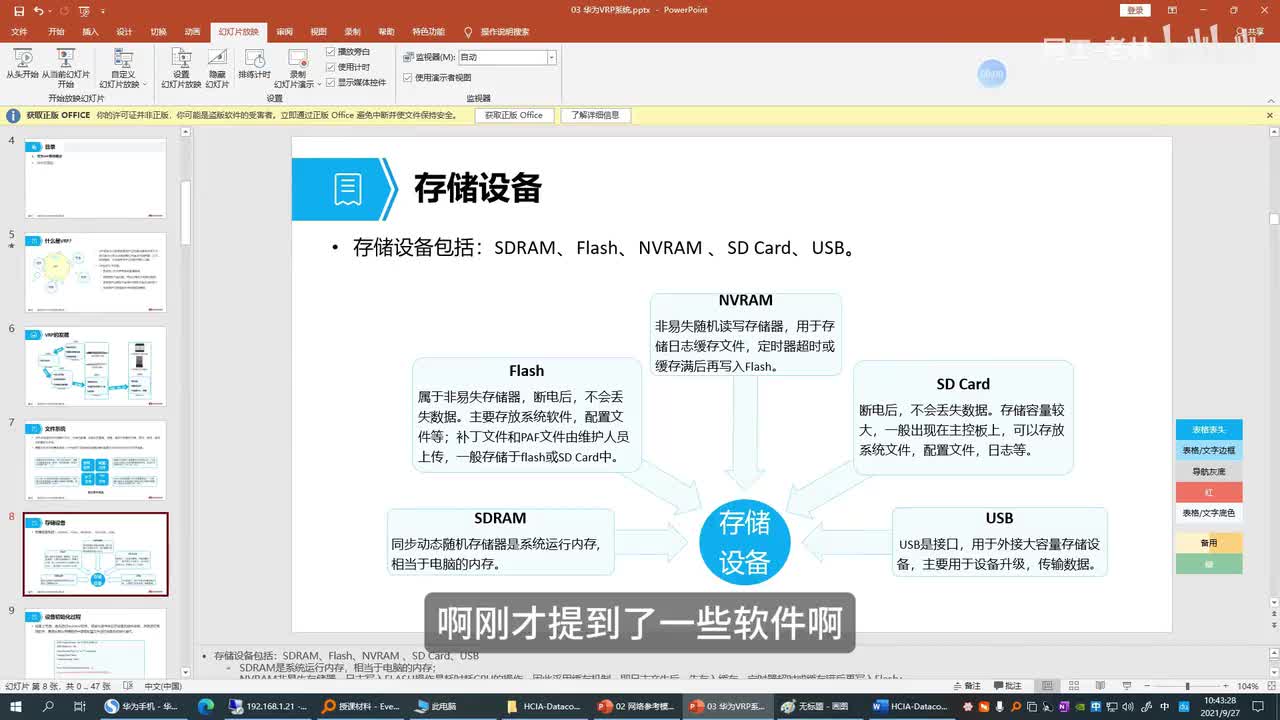Image resolution: width=1280 pixels, height=720 pixels.
Task: Click 红 red color swatch
Action: click(1209, 492)
